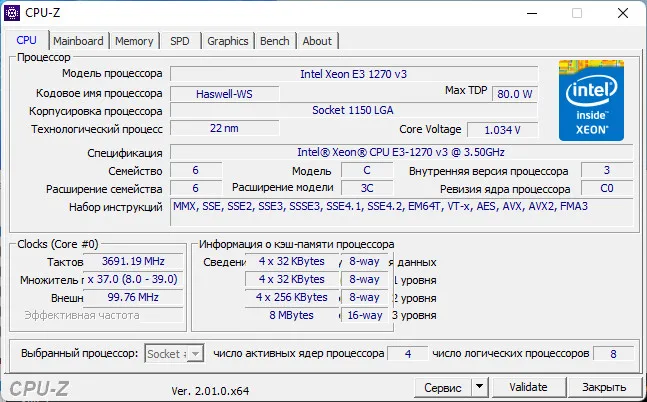Select the 1.034 V core voltage value

tap(502, 130)
